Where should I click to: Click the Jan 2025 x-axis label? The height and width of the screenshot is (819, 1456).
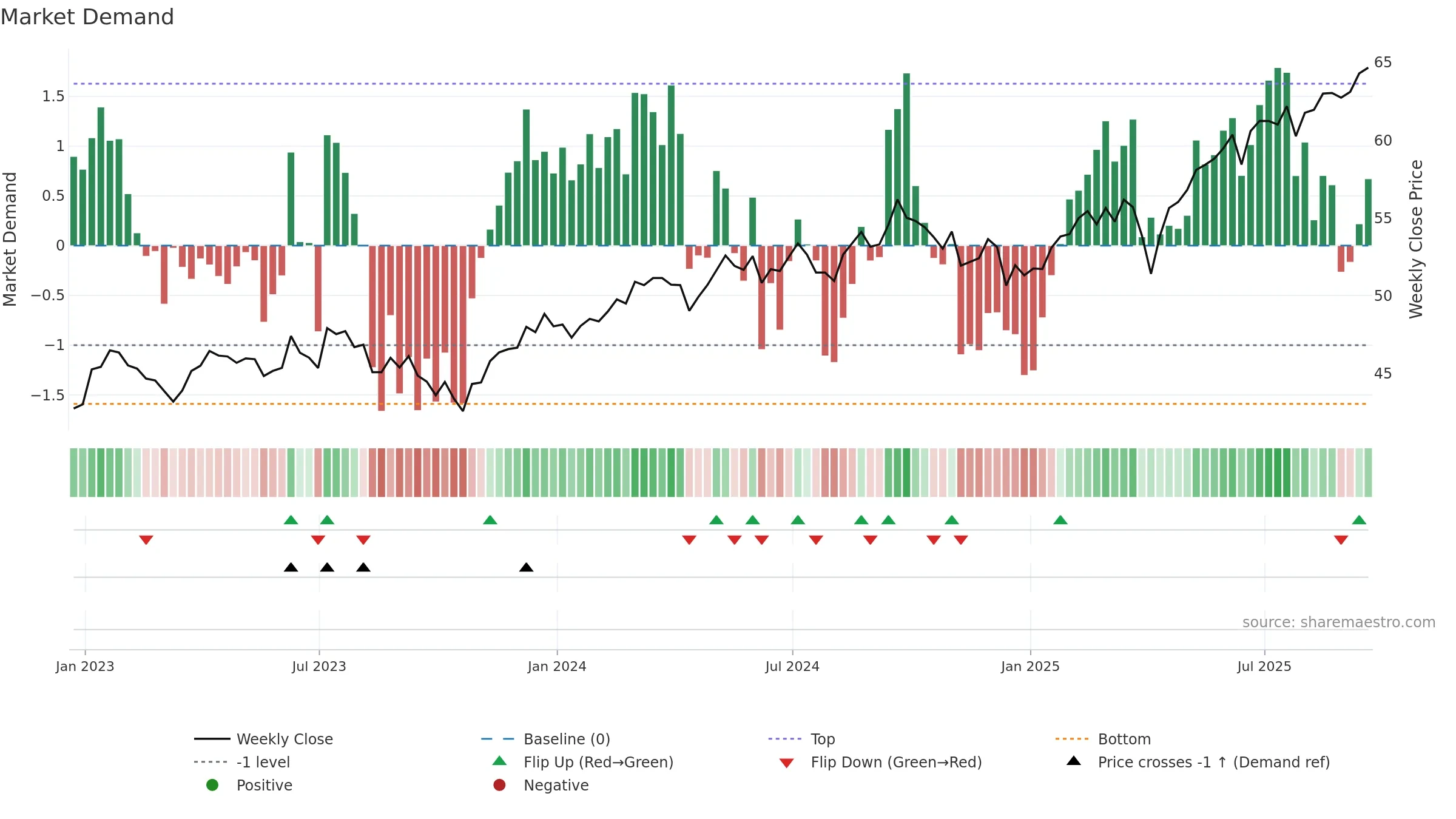[1030, 666]
